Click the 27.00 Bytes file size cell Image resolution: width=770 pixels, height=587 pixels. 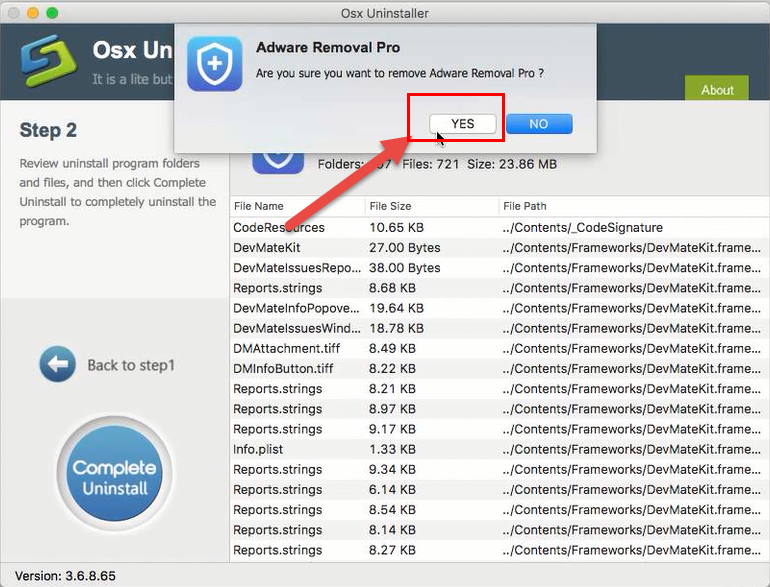coord(405,248)
